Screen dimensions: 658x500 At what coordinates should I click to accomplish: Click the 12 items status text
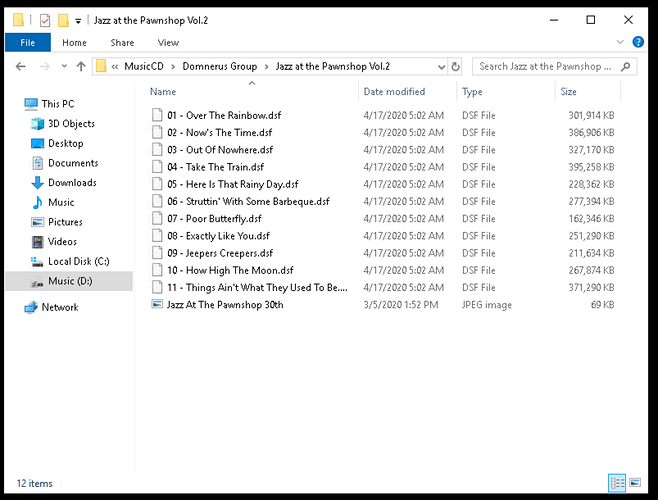click(x=34, y=484)
